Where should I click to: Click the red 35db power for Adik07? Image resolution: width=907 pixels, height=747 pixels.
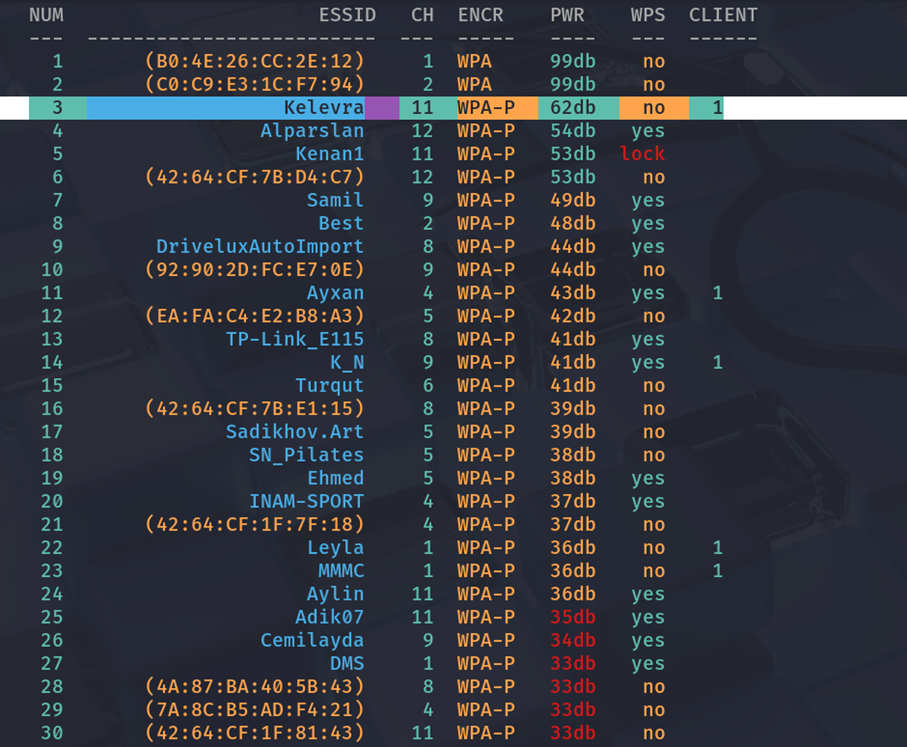(x=572, y=617)
